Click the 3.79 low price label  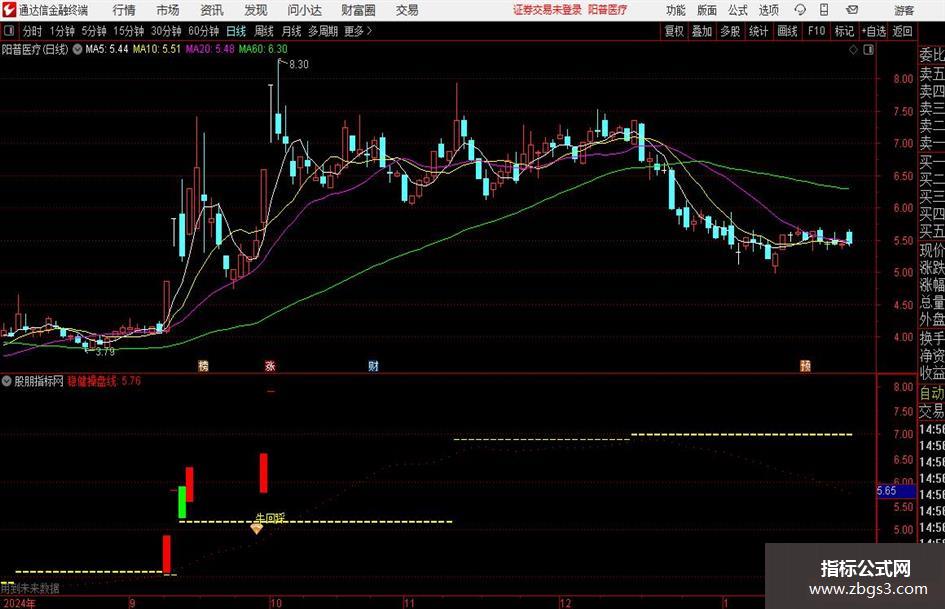105,352
